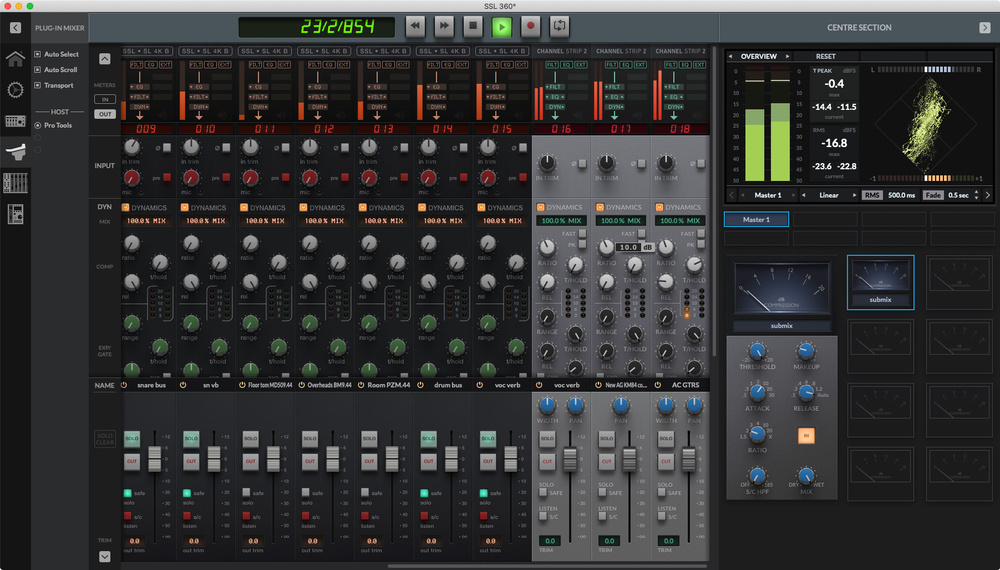Select the Pro Tools host radio button
The height and width of the screenshot is (570, 1000).
[37, 125]
